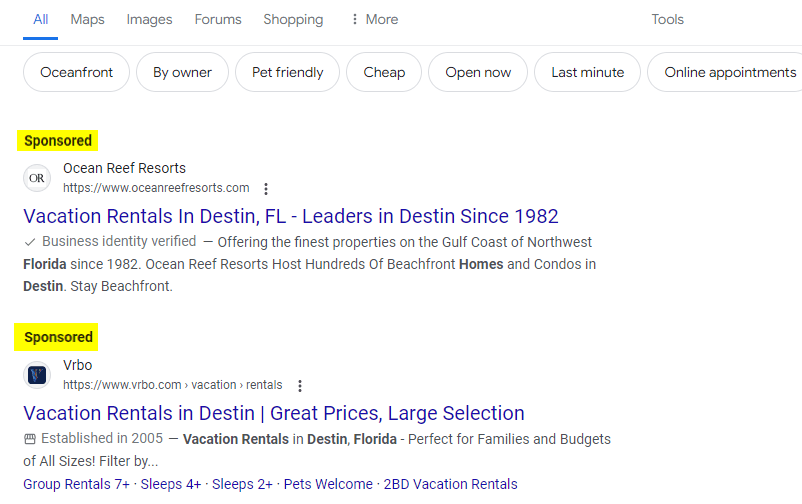This screenshot has width=802, height=504.
Task: Apply the Online appointments filter chip
Action: 726,72
